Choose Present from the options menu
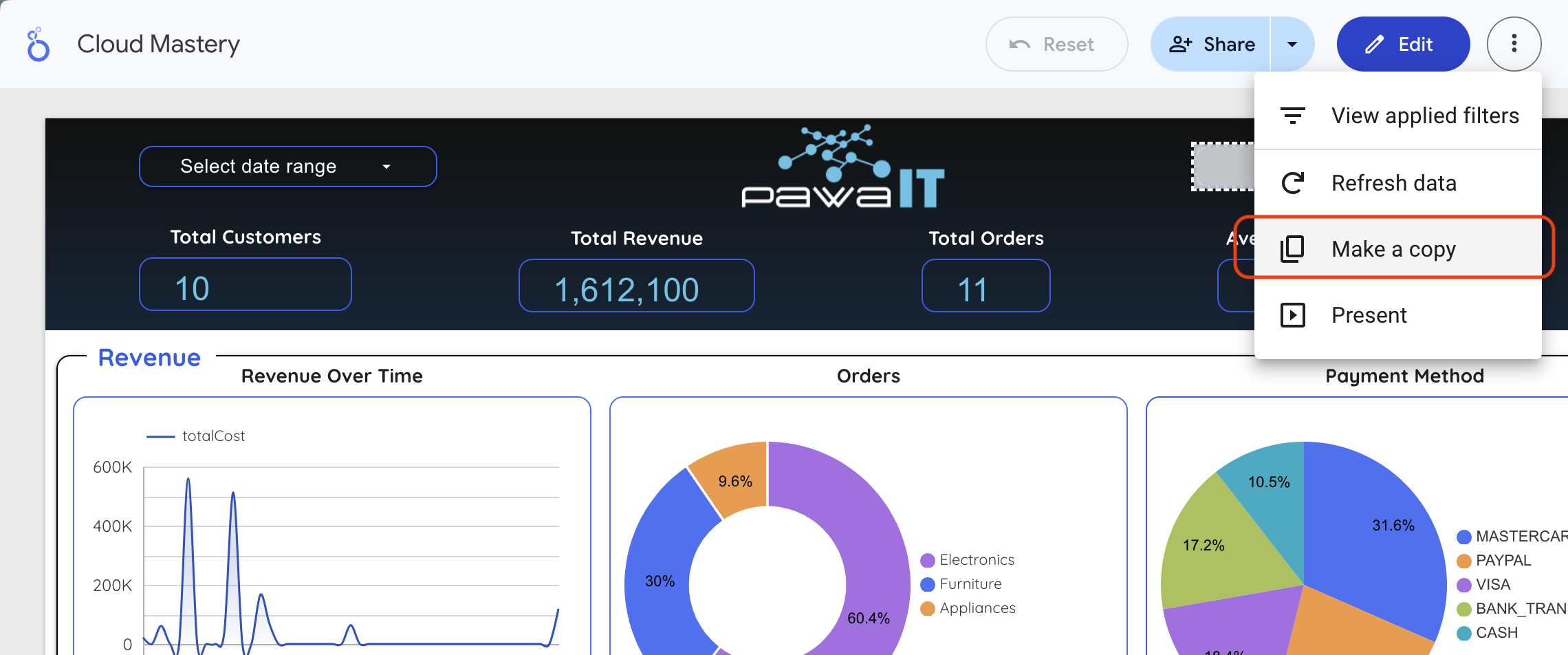 1369,315
